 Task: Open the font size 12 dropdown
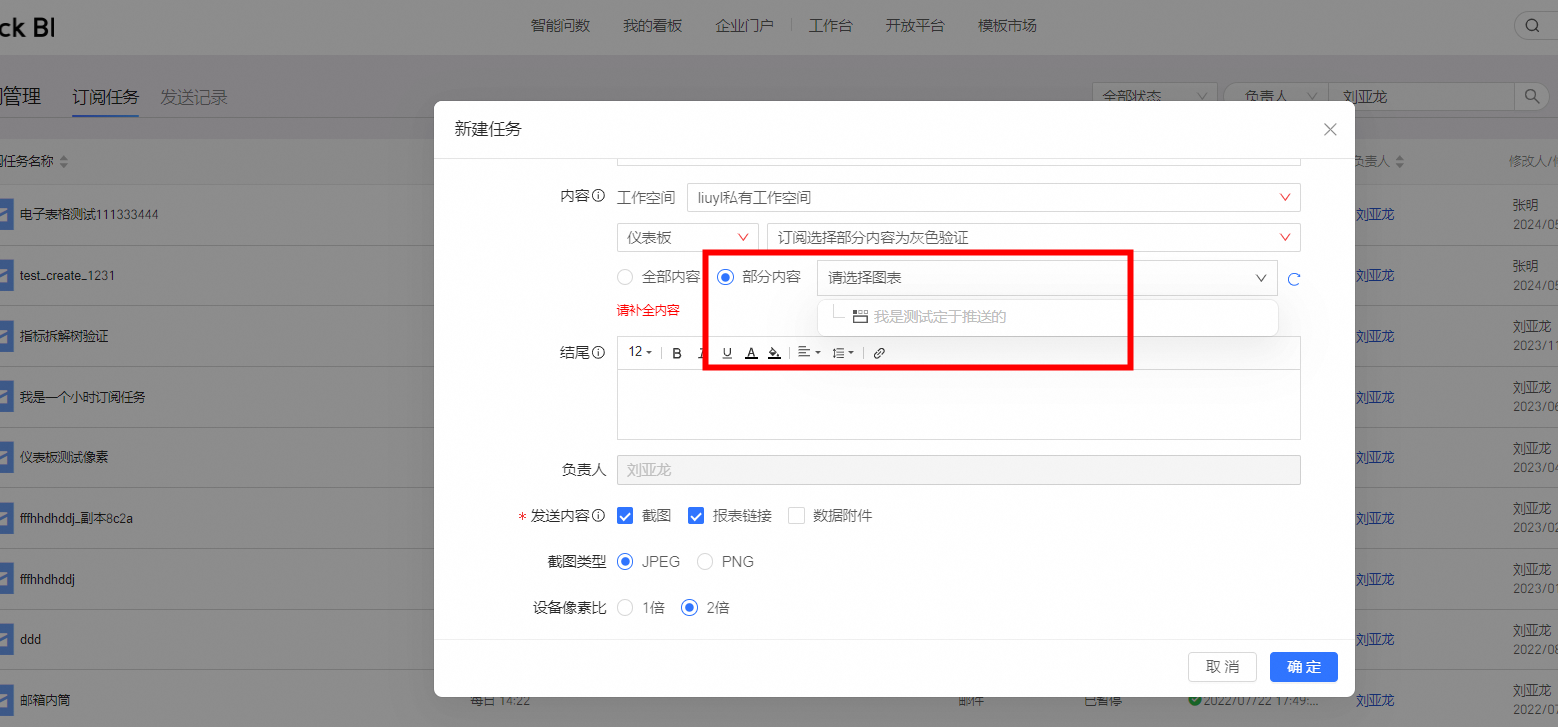(x=639, y=352)
